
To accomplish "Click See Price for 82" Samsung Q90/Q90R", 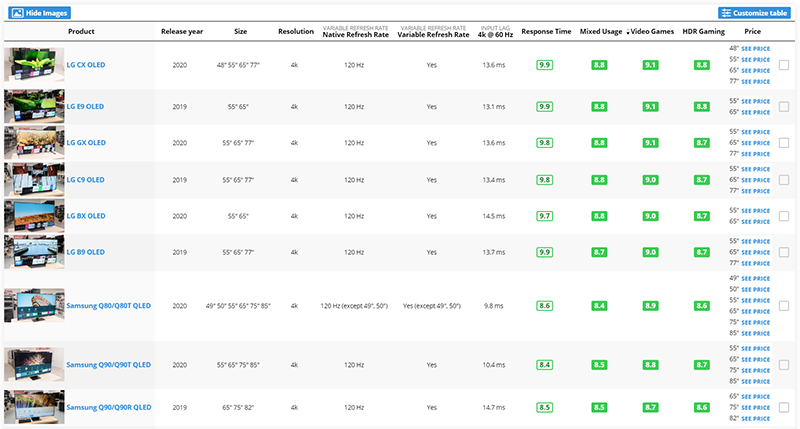I will click(755, 418).
